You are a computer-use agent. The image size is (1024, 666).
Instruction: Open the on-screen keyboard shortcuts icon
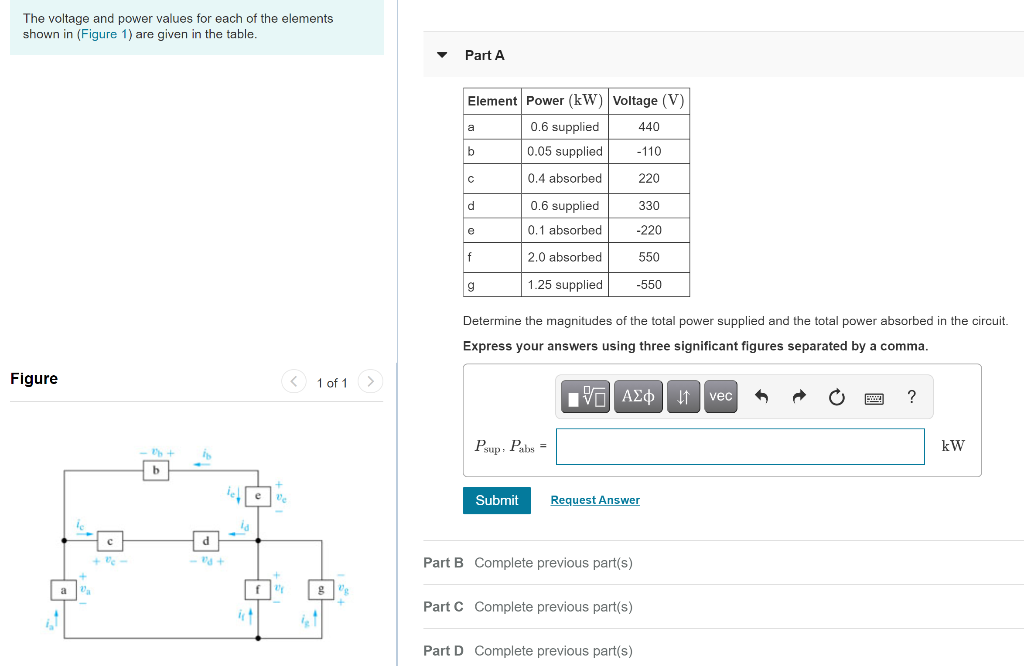click(x=873, y=397)
